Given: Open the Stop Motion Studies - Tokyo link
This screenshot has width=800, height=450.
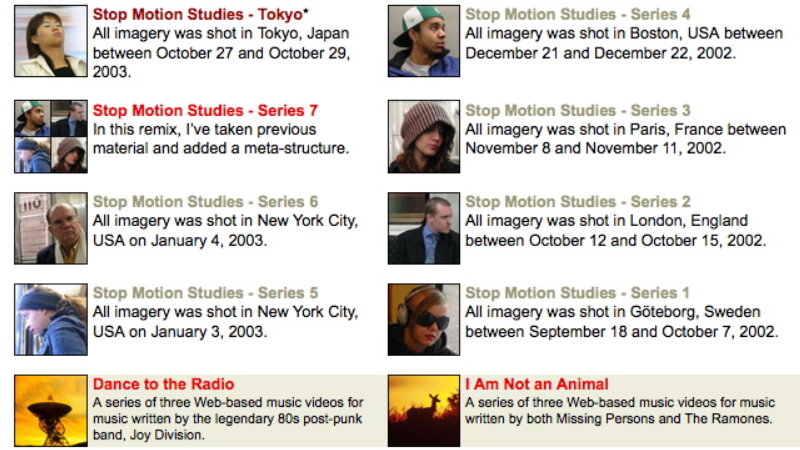Looking at the screenshot, I should (198, 14).
